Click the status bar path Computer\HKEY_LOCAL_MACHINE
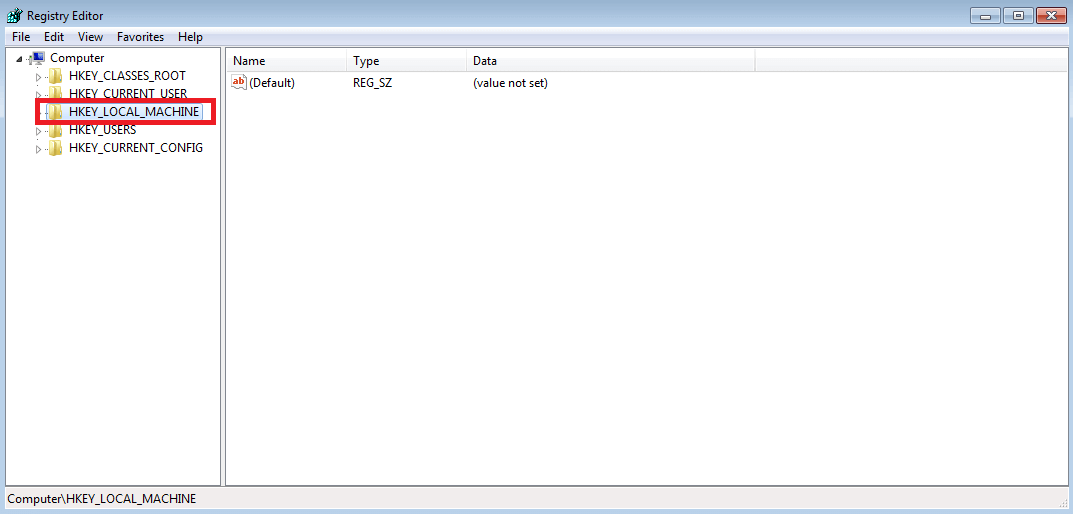Viewport: 1073px width, 514px height. point(102,499)
